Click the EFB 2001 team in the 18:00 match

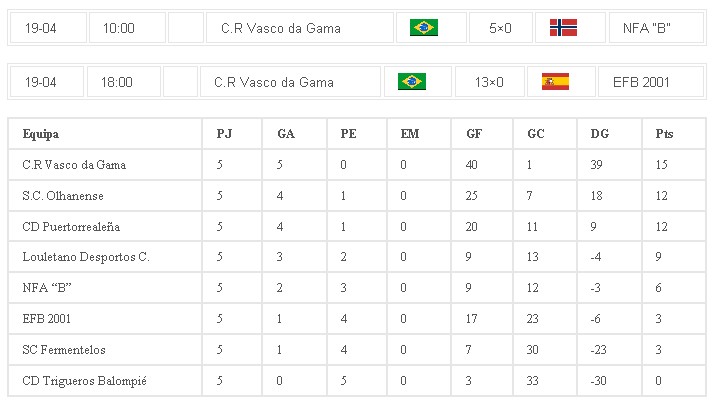tap(642, 82)
